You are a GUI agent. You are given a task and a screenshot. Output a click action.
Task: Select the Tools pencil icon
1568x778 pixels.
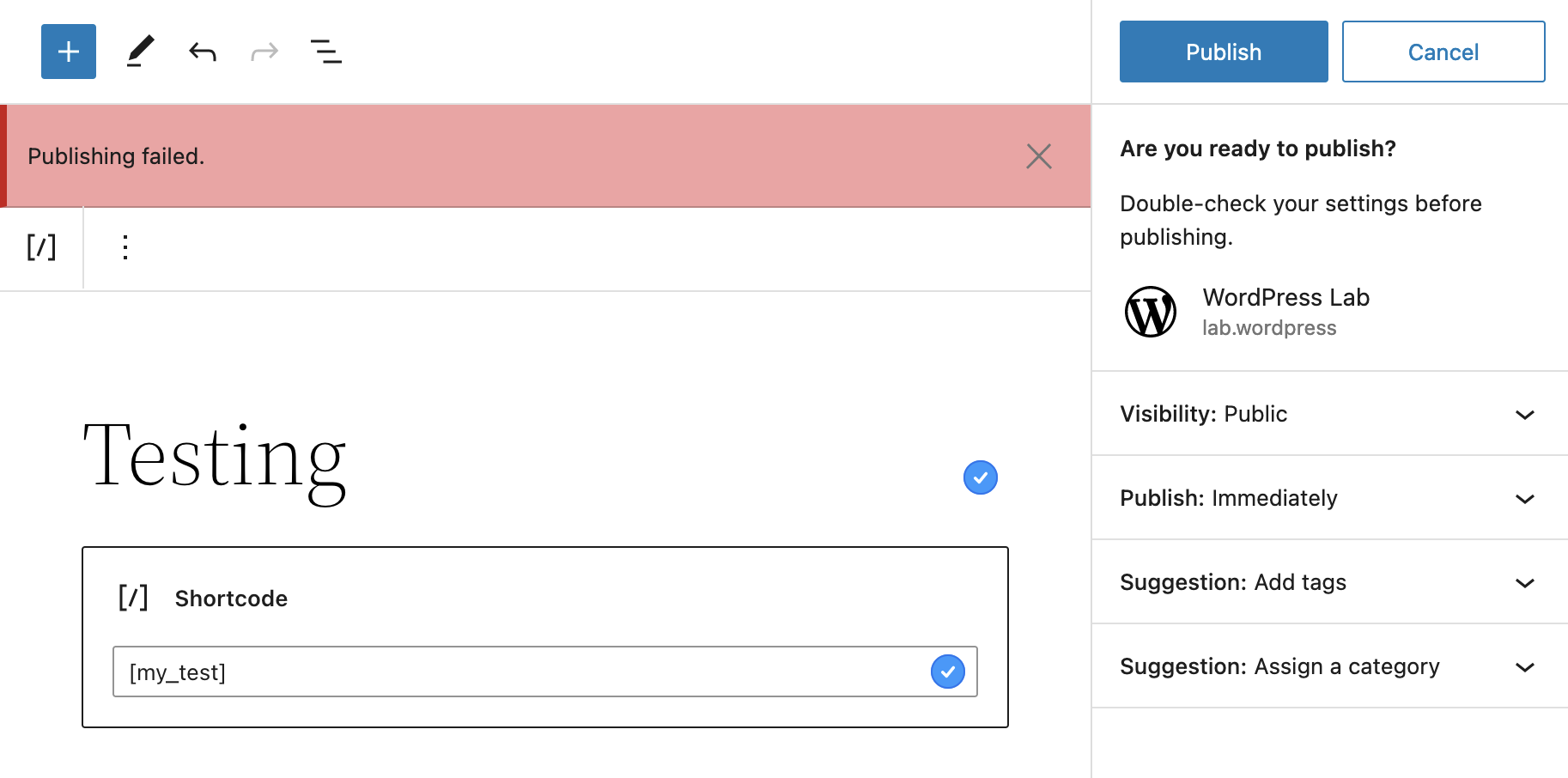tap(140, 52)
